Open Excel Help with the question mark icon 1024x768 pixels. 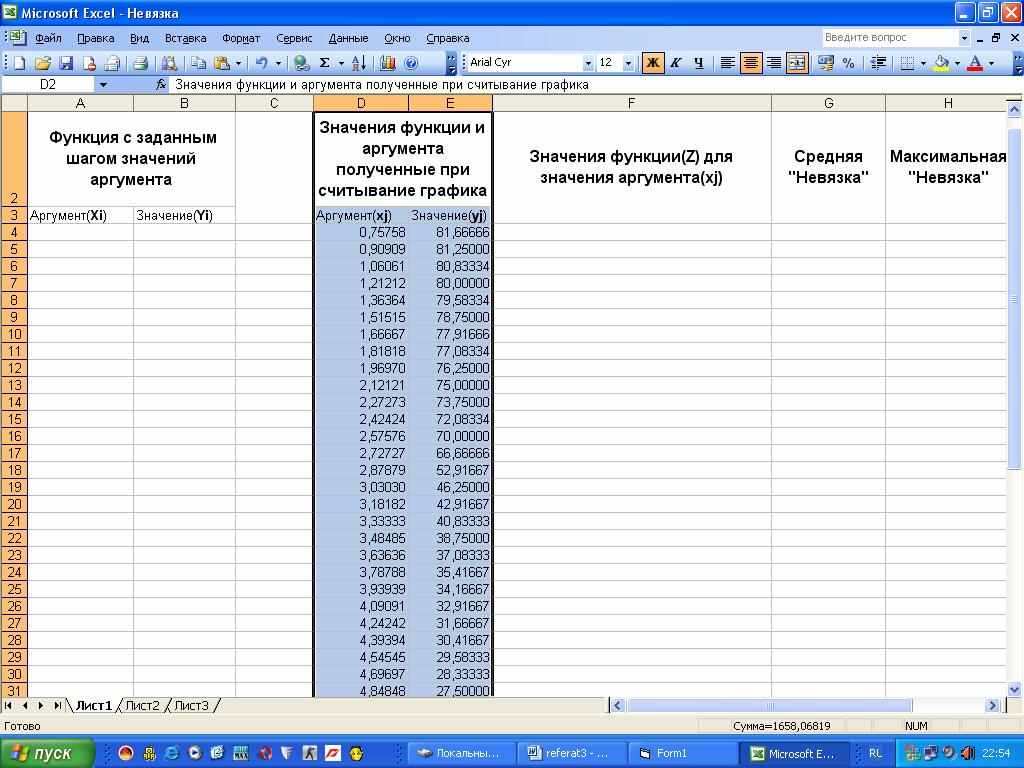click(x=411, y=63)
